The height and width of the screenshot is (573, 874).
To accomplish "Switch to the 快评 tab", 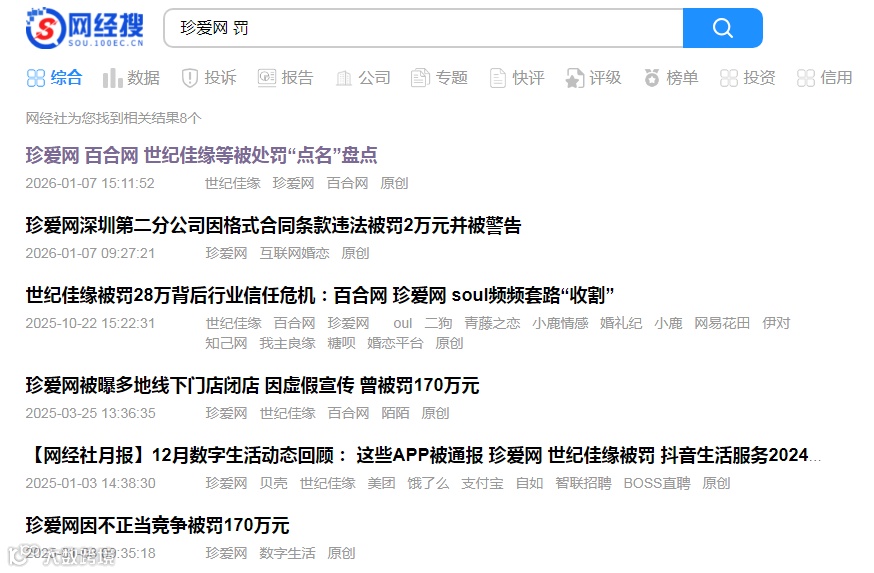I will click(x=517, y=77).
